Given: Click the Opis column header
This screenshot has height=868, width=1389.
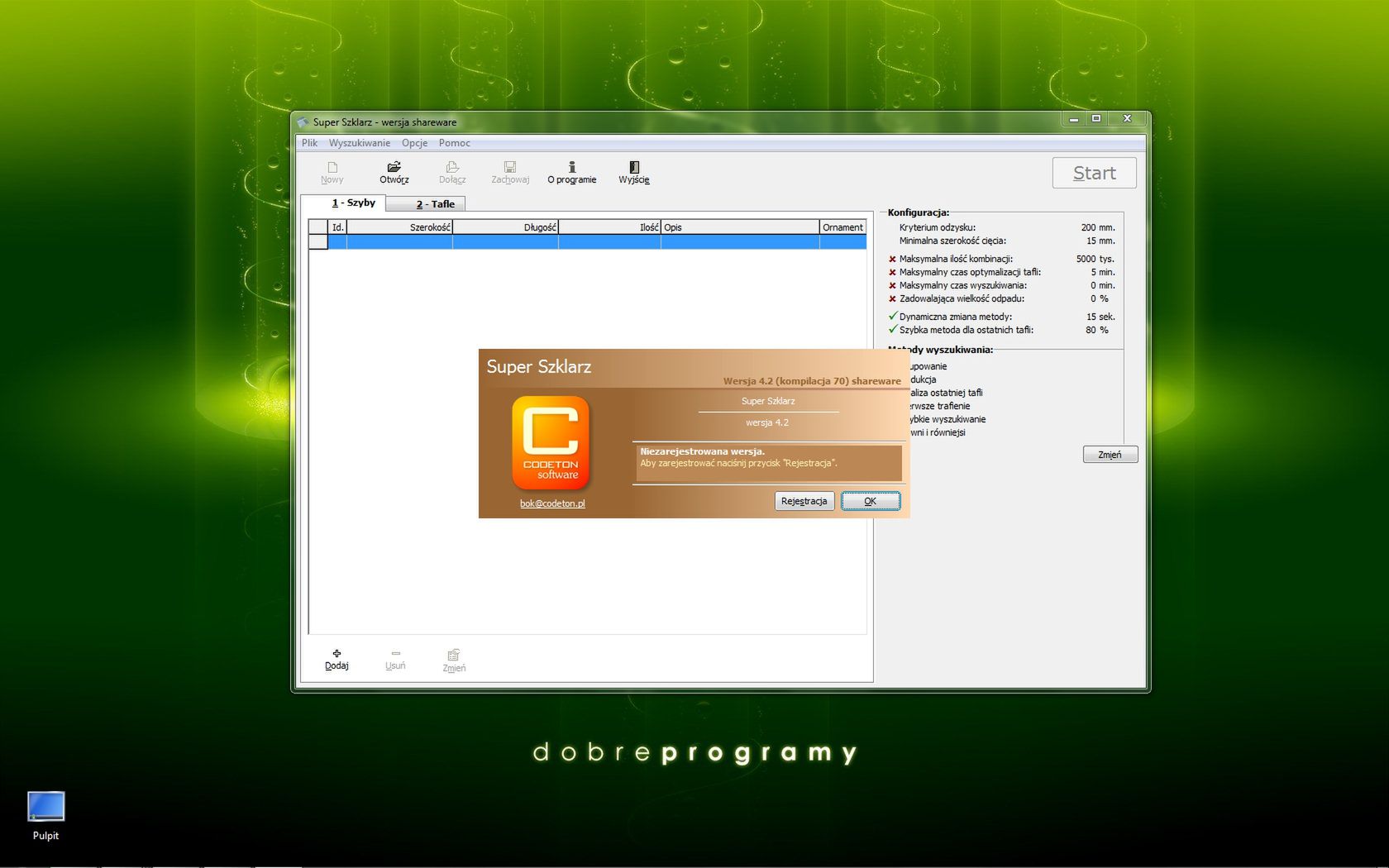Looking at the screenshot, I should pyautogui.click(x=740, y=227).
